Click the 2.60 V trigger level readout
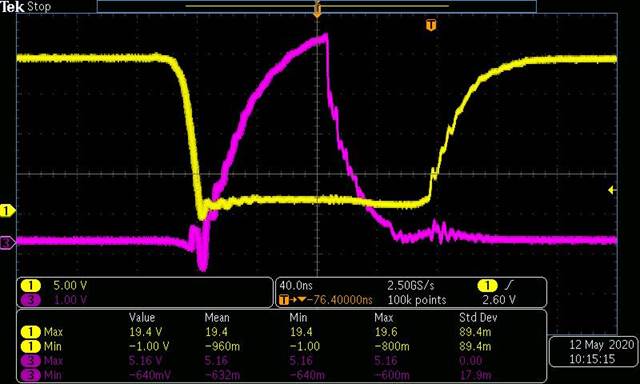This screenshot has height=384, width=640. (499, 300)
